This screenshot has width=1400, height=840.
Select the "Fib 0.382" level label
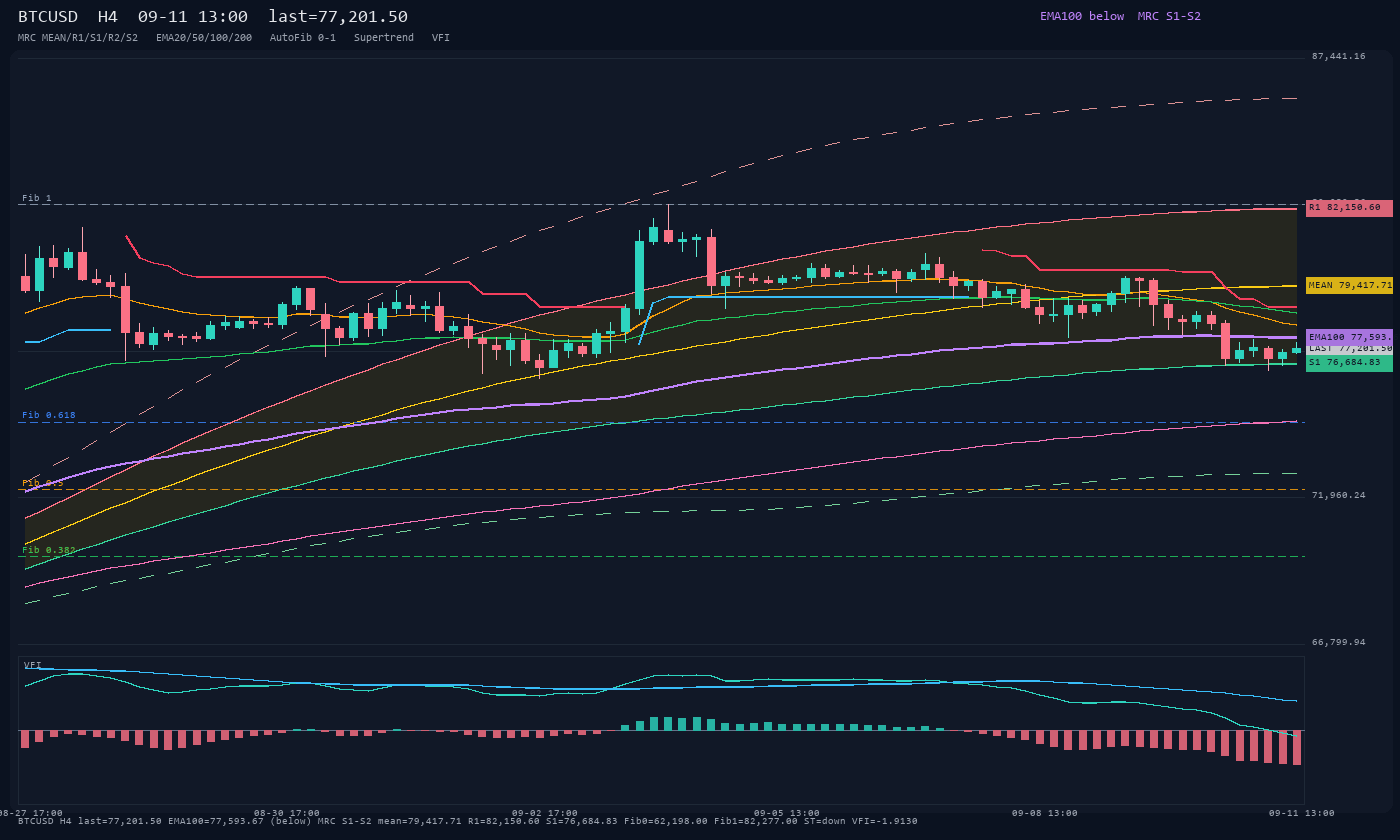pyautogui.click(x=49, y=550)
